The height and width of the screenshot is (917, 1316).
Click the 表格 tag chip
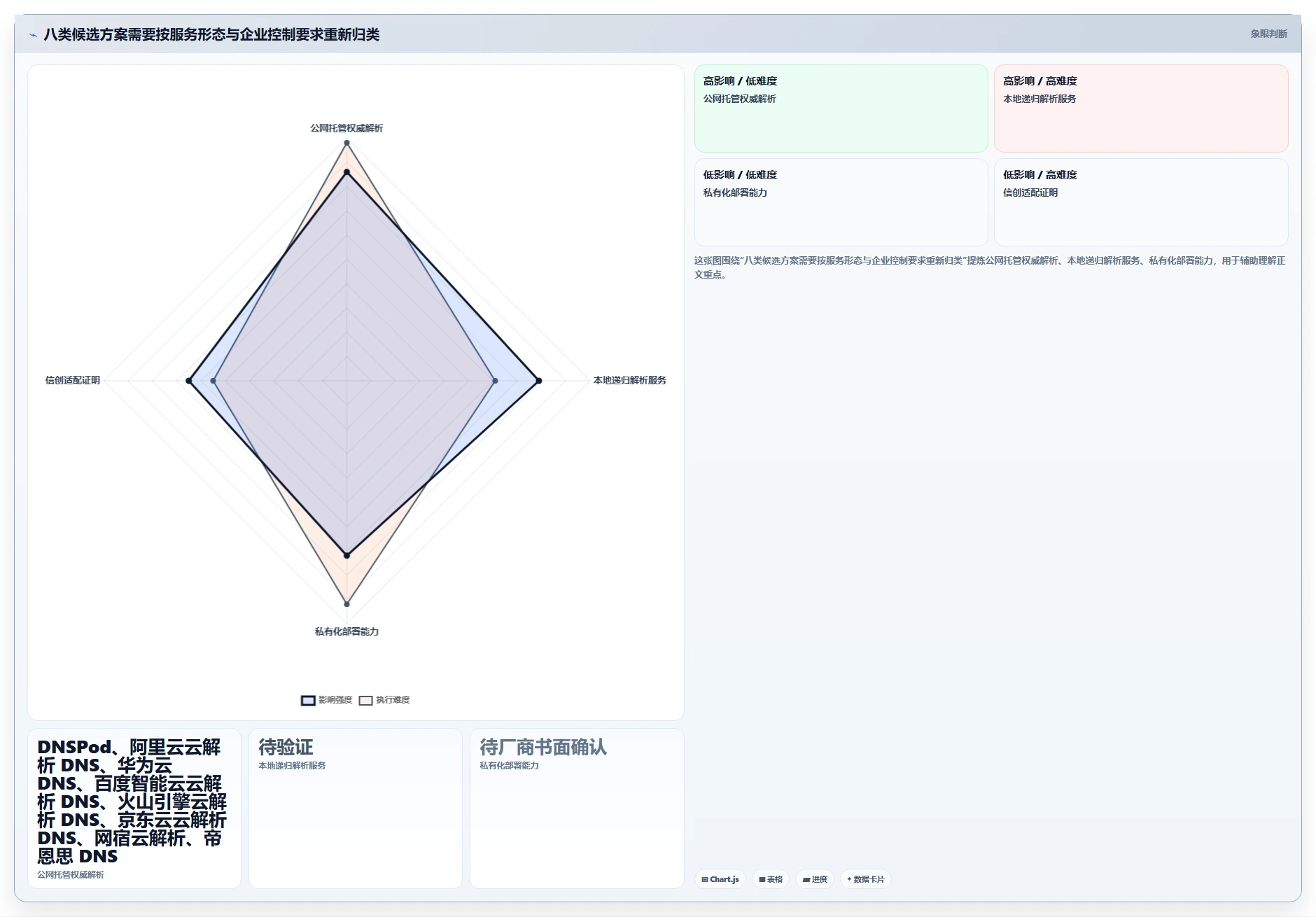click(771, 879)
